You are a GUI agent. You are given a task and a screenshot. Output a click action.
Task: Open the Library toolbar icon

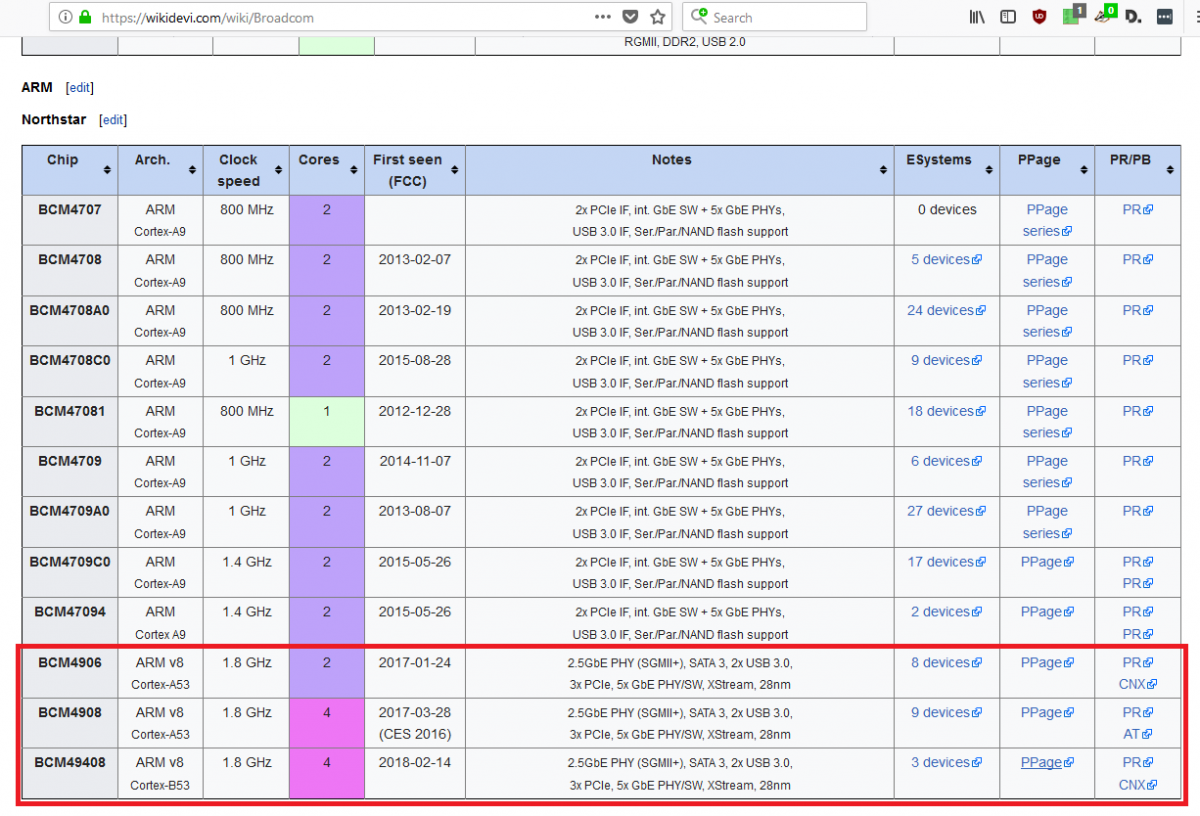pos(978,17)
